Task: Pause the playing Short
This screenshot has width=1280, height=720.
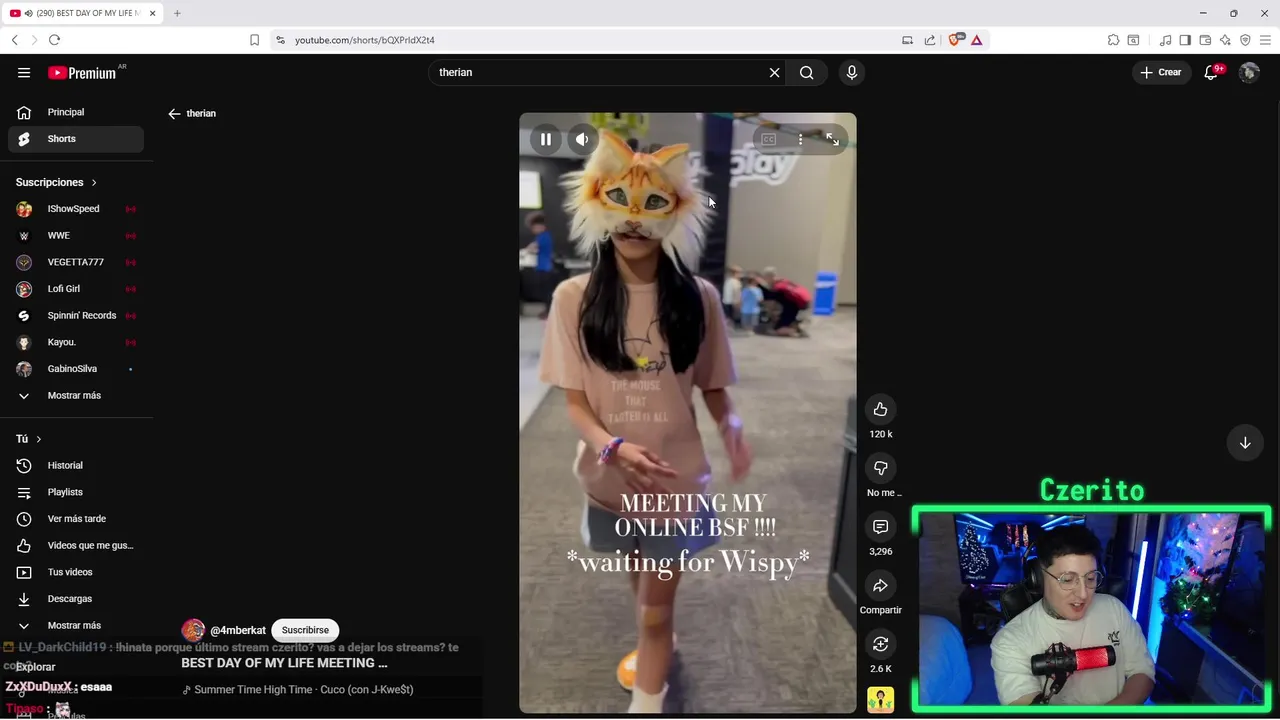Action: pos(546,139)
